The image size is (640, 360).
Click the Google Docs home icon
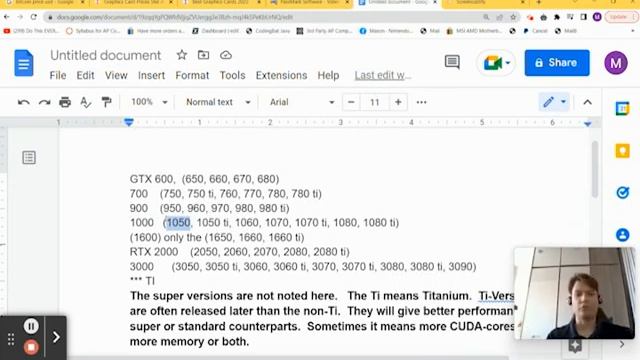click(x=24, y=63)
